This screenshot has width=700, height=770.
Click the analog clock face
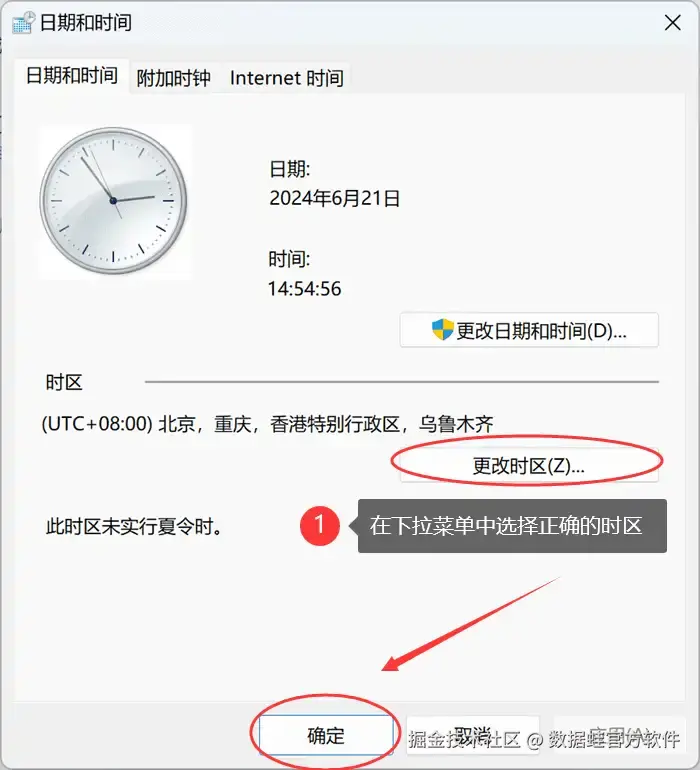[x=113, y=200]
